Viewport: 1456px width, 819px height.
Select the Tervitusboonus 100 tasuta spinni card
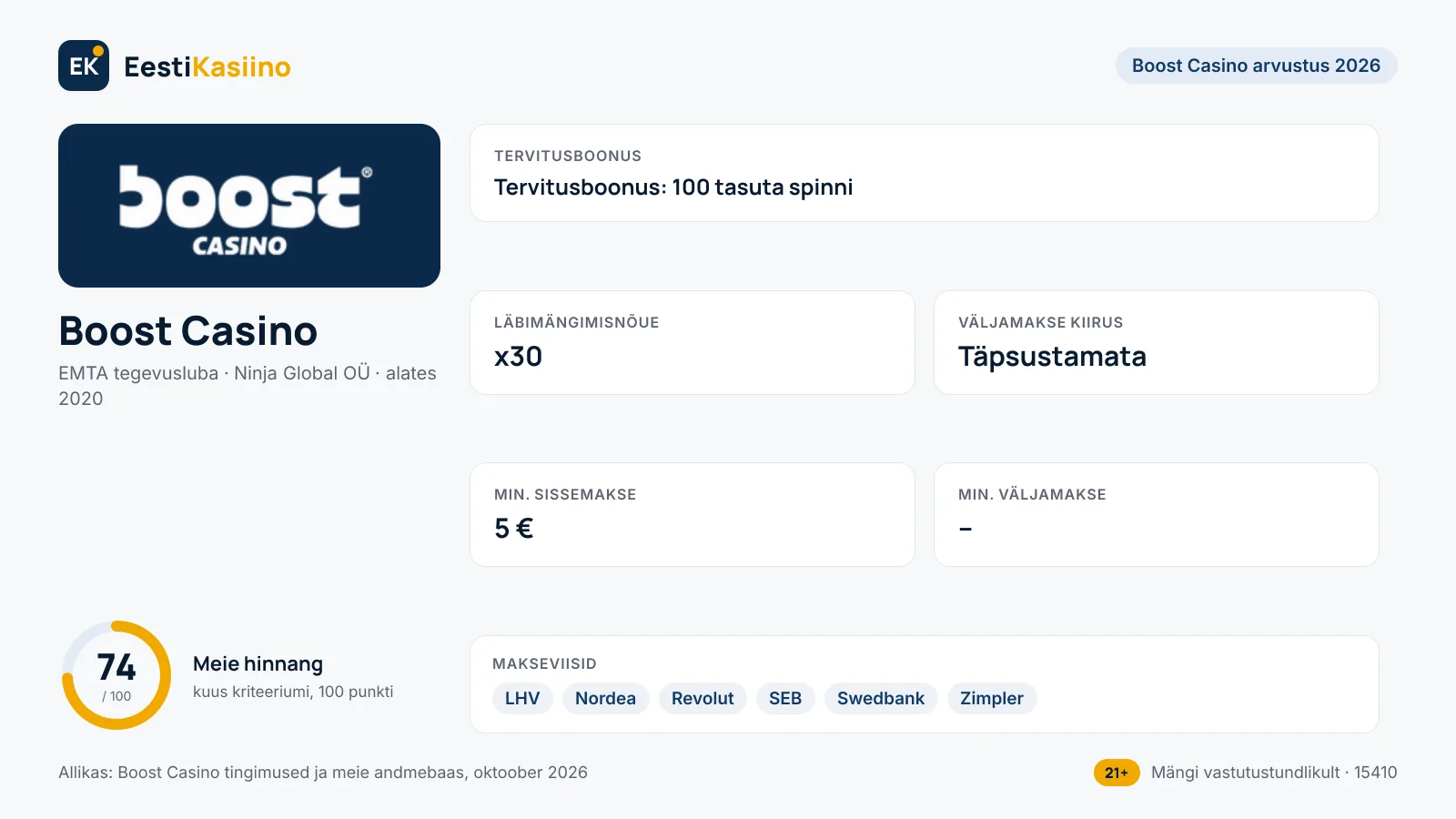(x=925, y=173)
